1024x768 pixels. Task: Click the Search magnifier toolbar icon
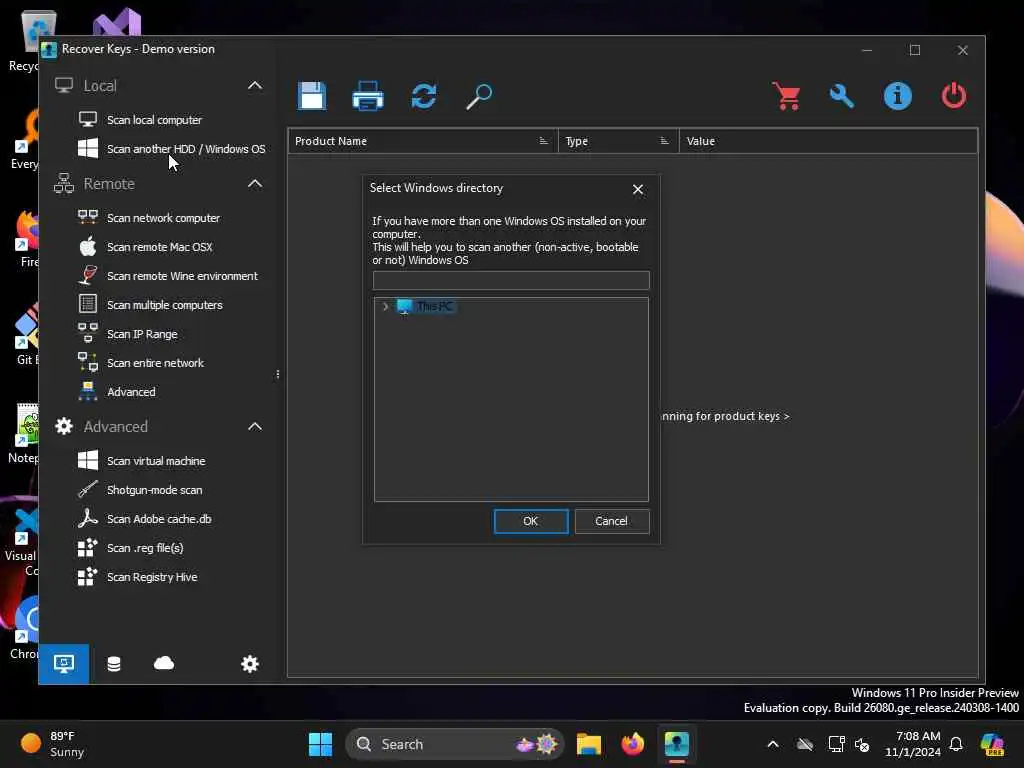tap(479, 96)
